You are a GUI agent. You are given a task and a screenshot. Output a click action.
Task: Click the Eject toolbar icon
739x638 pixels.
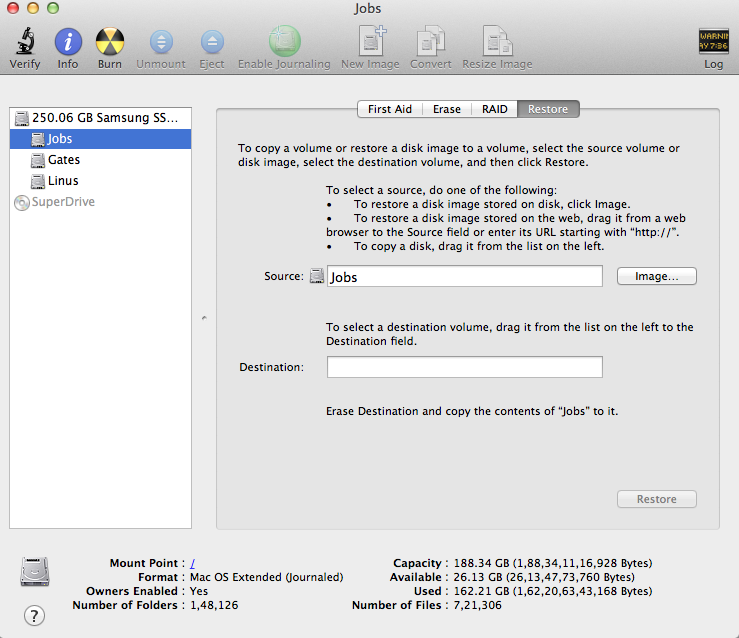point(212,41)
